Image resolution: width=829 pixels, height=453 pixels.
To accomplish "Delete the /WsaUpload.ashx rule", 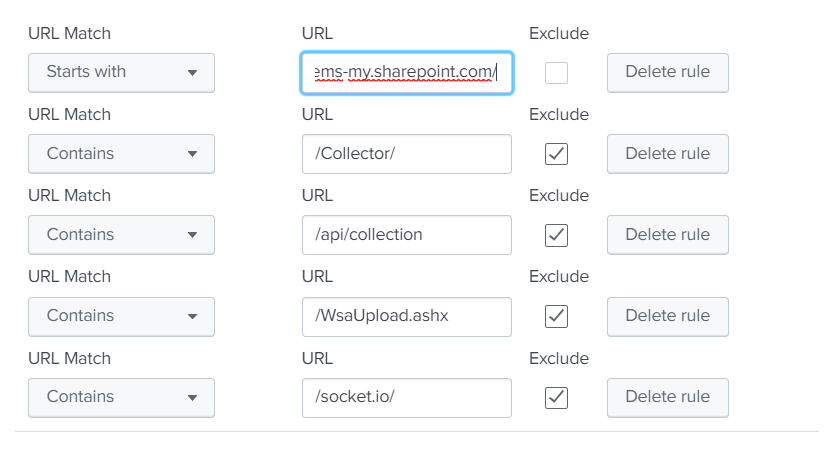I will [667, 315].
